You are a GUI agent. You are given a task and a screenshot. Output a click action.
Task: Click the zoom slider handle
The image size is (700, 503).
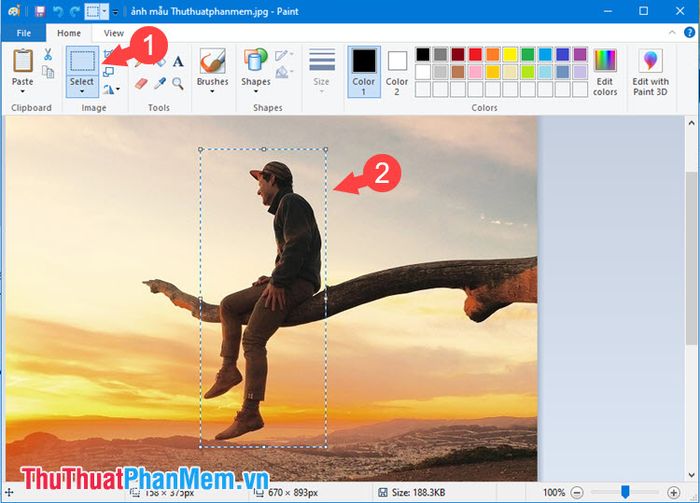(x=625, y=492)
